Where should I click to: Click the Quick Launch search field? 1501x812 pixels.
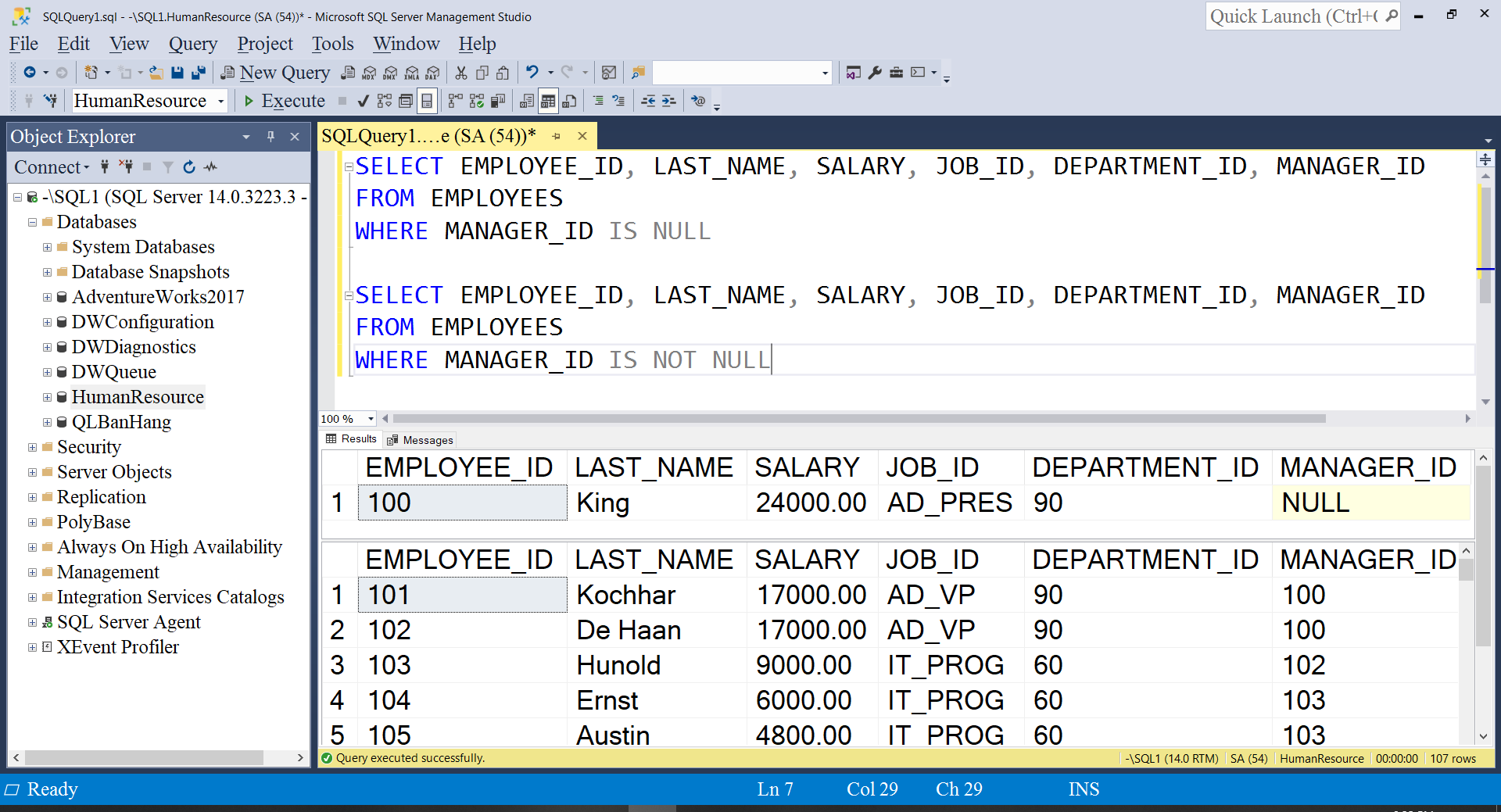pos(1295,16)
